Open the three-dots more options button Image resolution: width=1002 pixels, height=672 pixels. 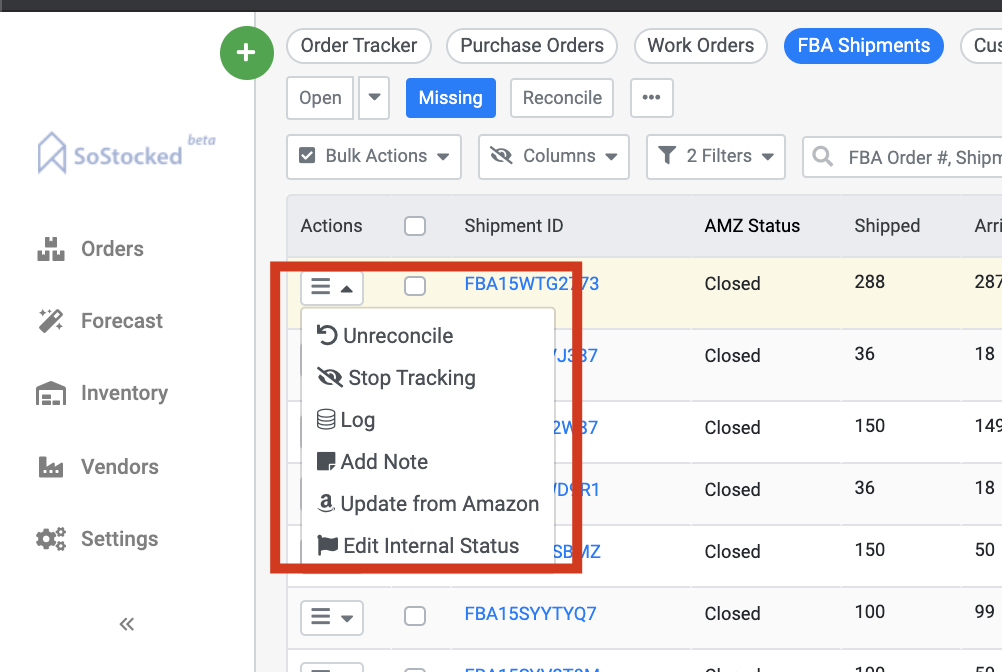coord(651,98)
